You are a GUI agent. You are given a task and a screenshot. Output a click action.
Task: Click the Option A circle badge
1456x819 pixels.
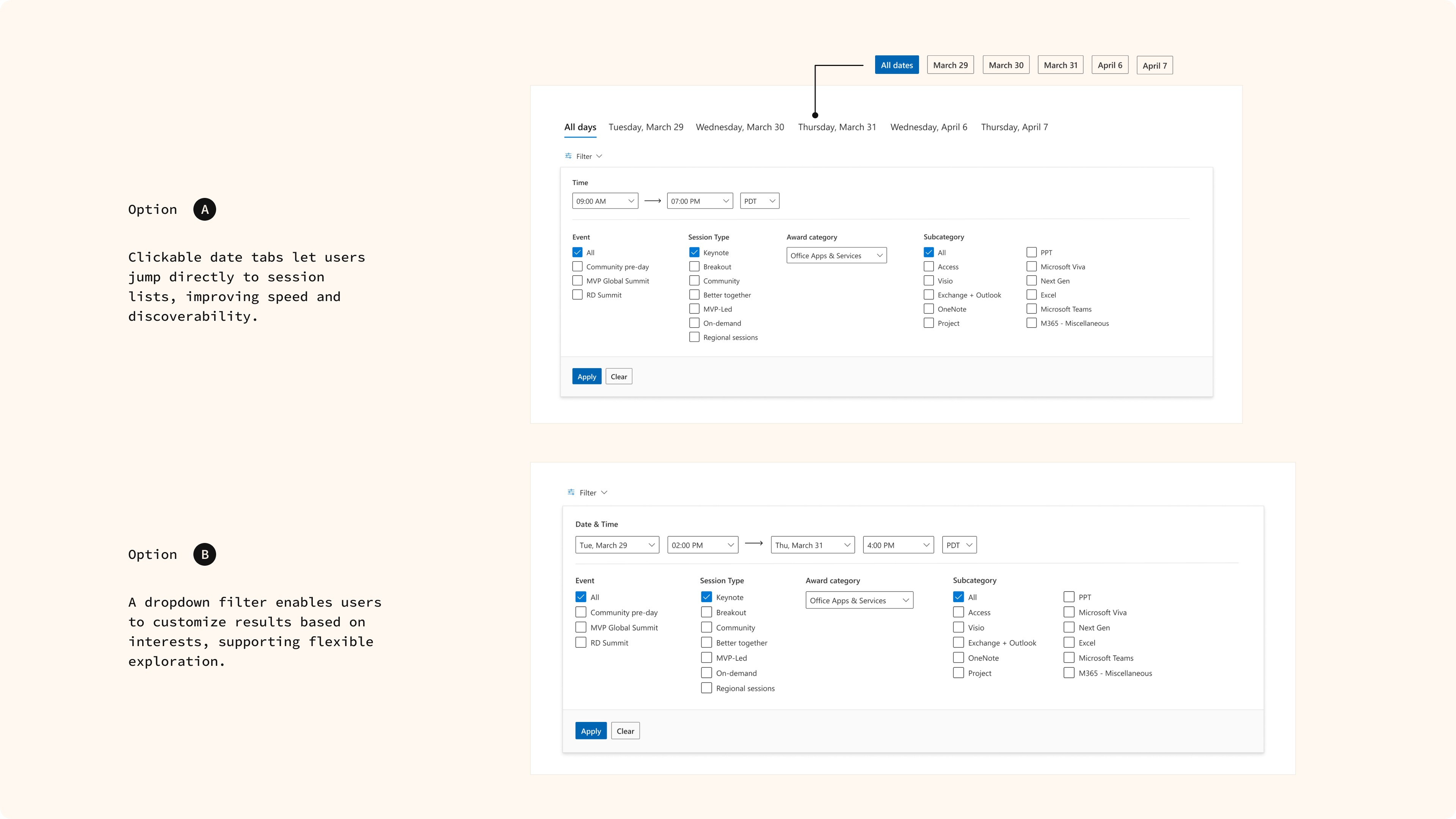click(205, 209)
